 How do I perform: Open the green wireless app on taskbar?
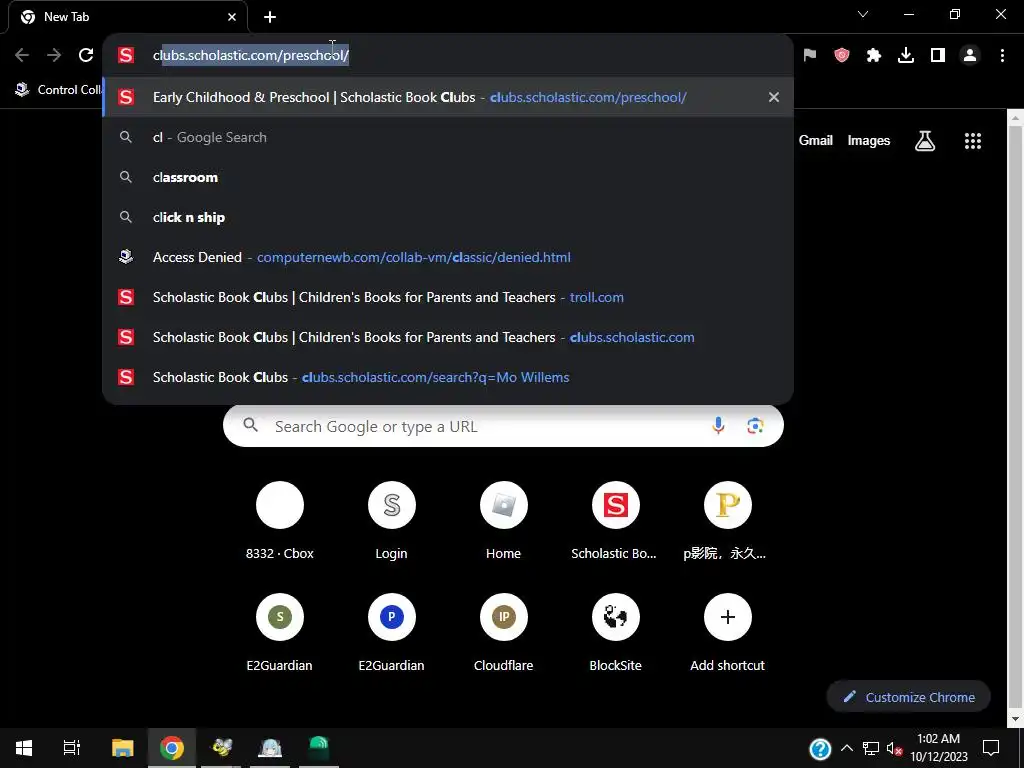pyautogui.click(x=319, y=748)
